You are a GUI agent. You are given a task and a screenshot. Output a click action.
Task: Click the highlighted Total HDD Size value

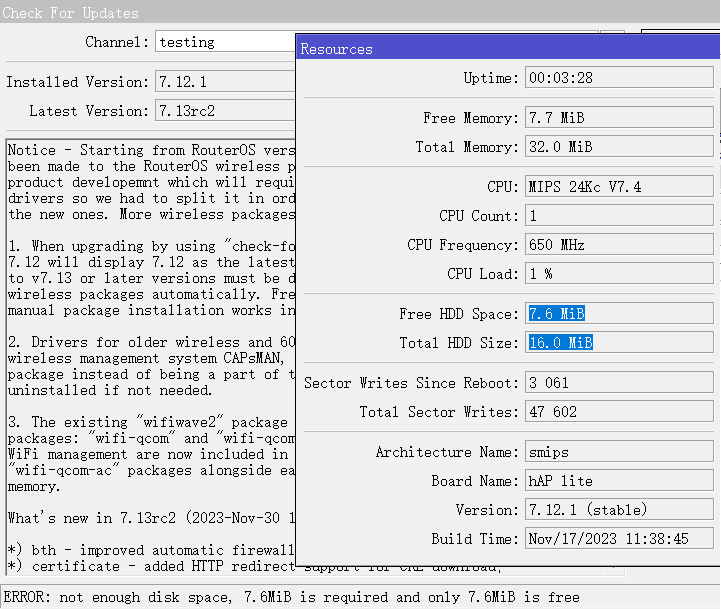(x=561, y=343)
